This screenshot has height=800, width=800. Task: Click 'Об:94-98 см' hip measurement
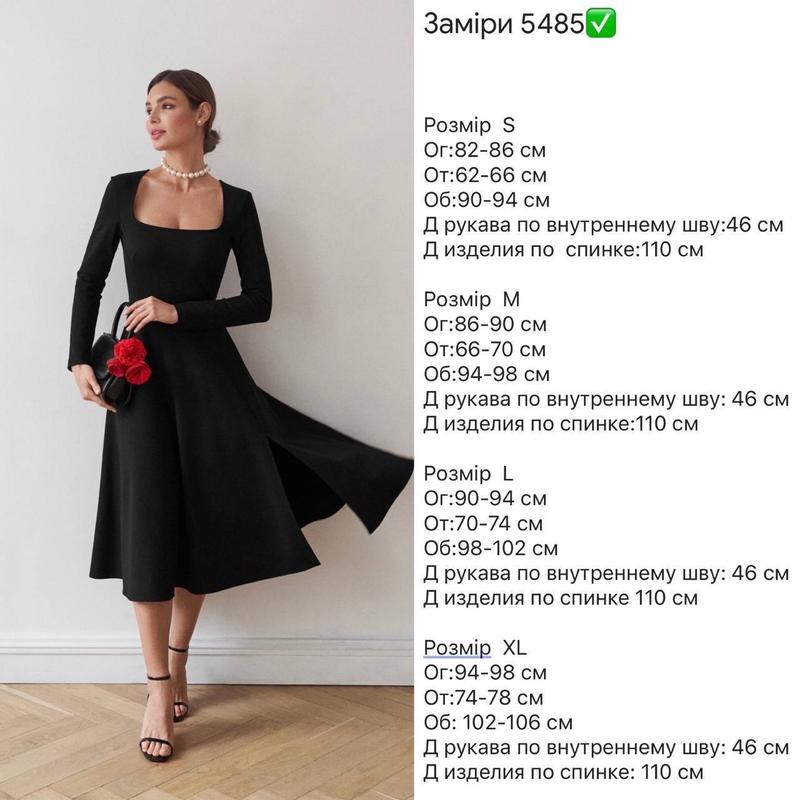pos(487,374)
